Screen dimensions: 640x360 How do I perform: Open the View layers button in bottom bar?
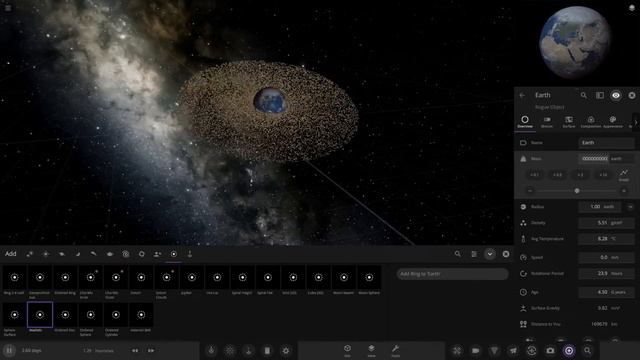pos(371,350)
